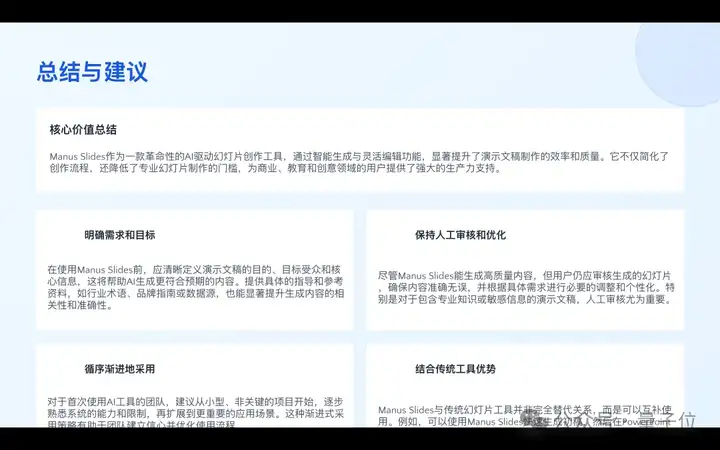The width and height of the screenshot is (720, 450).
Task: Click the paragraph beginning 在使用Manus Slides前
Action: click(x=196, y=287)
